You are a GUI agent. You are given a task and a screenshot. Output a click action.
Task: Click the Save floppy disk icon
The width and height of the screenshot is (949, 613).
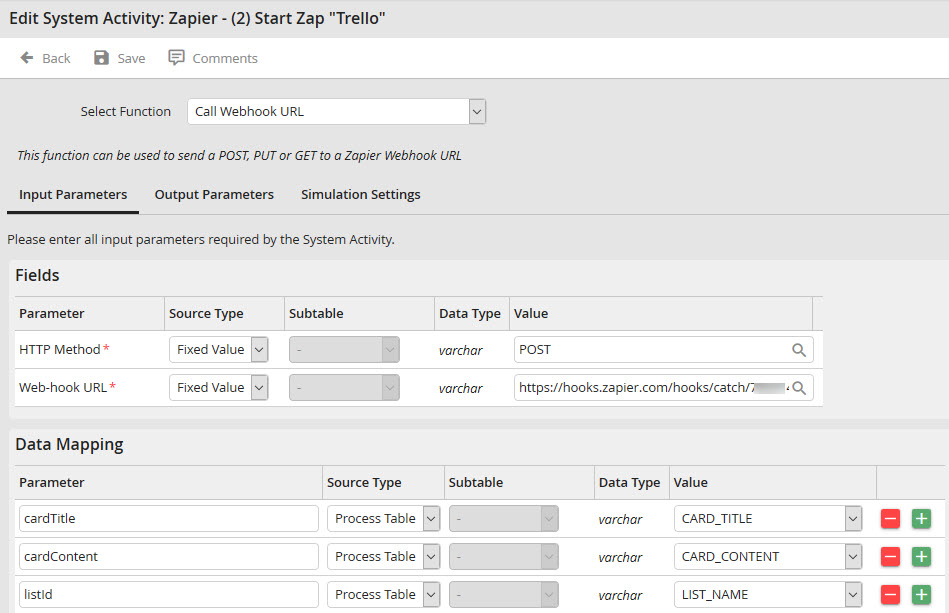click(x=101, y=58)
